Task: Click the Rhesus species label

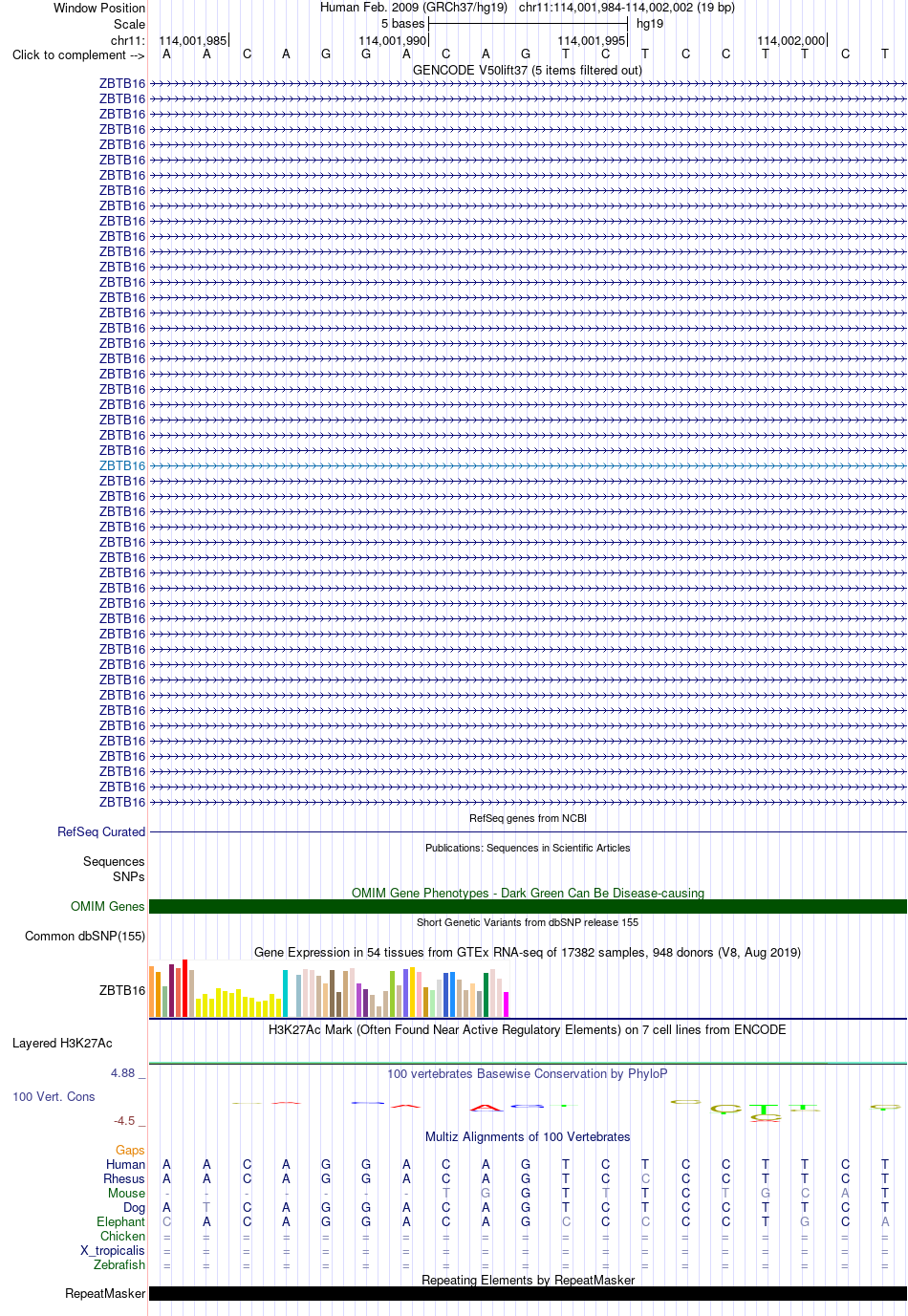Action: (124, 1178)
